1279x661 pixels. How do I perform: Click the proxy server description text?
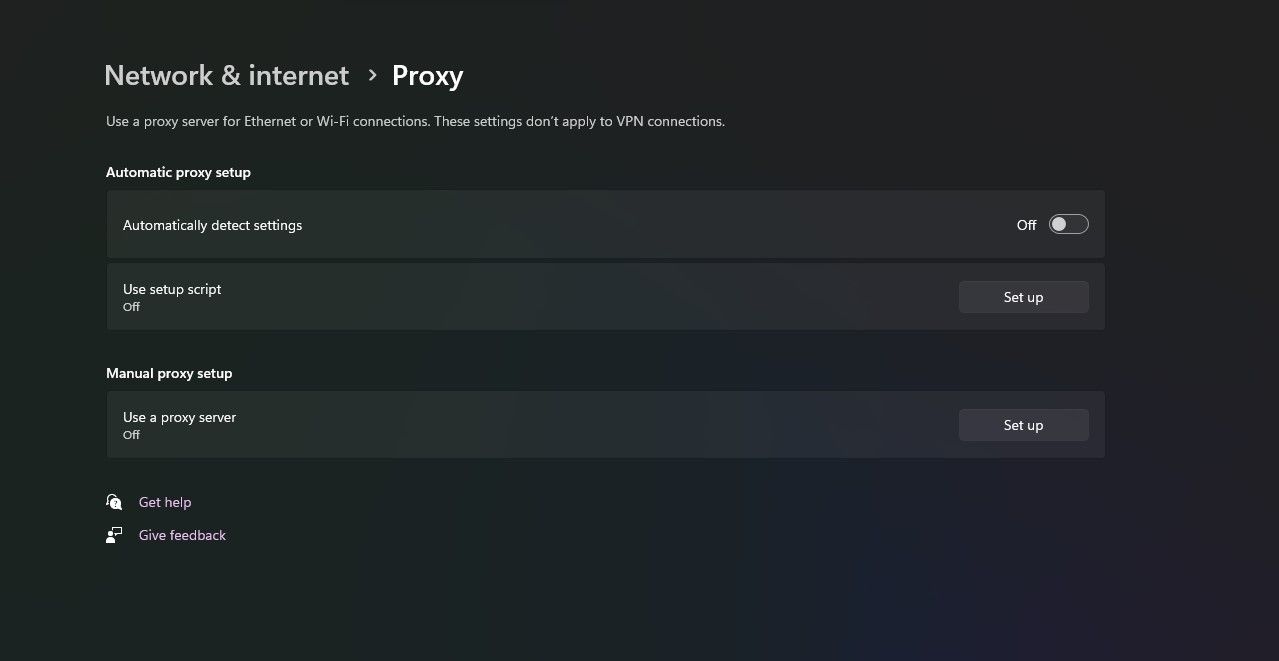414,121
